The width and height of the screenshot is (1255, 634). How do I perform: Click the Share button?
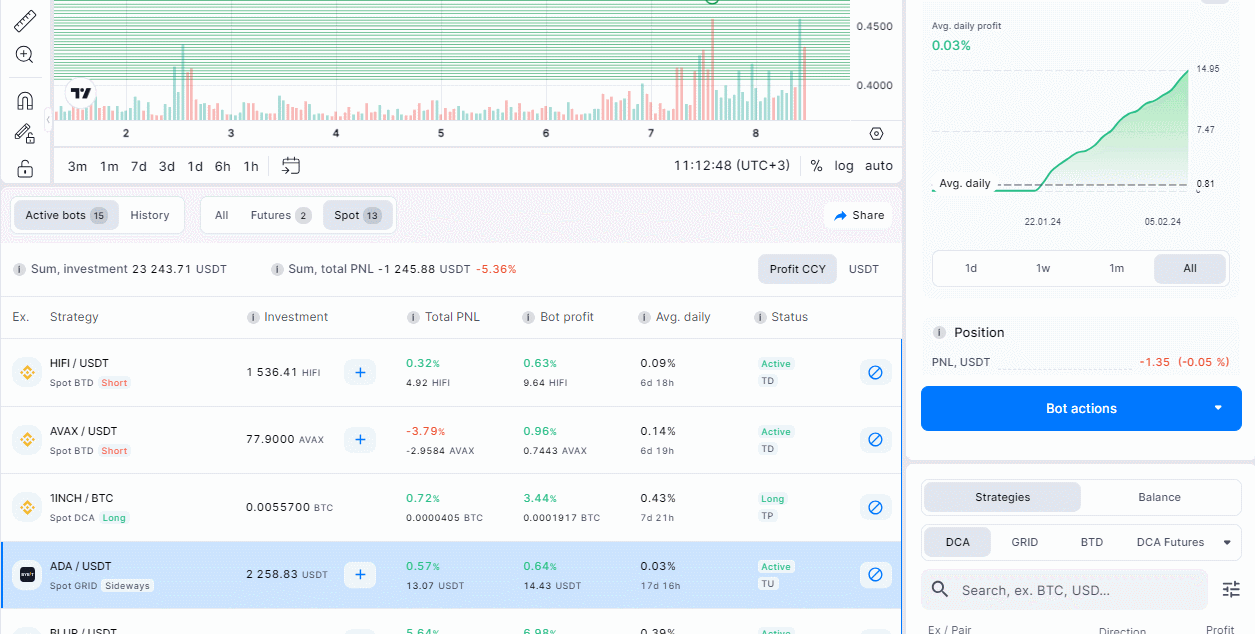tap(858, 215)
